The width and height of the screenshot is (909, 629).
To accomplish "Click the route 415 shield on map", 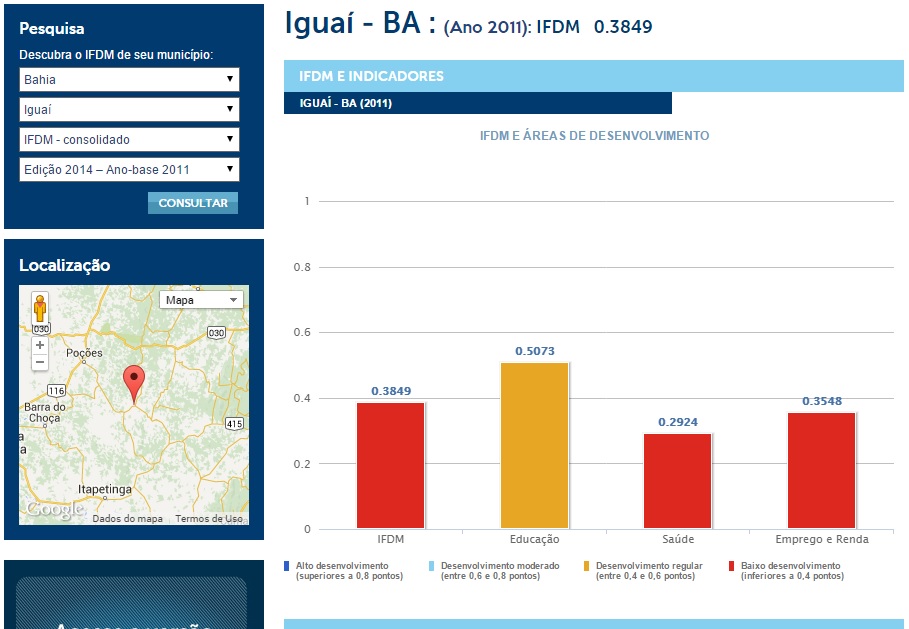I will click(x=234, y=424).
